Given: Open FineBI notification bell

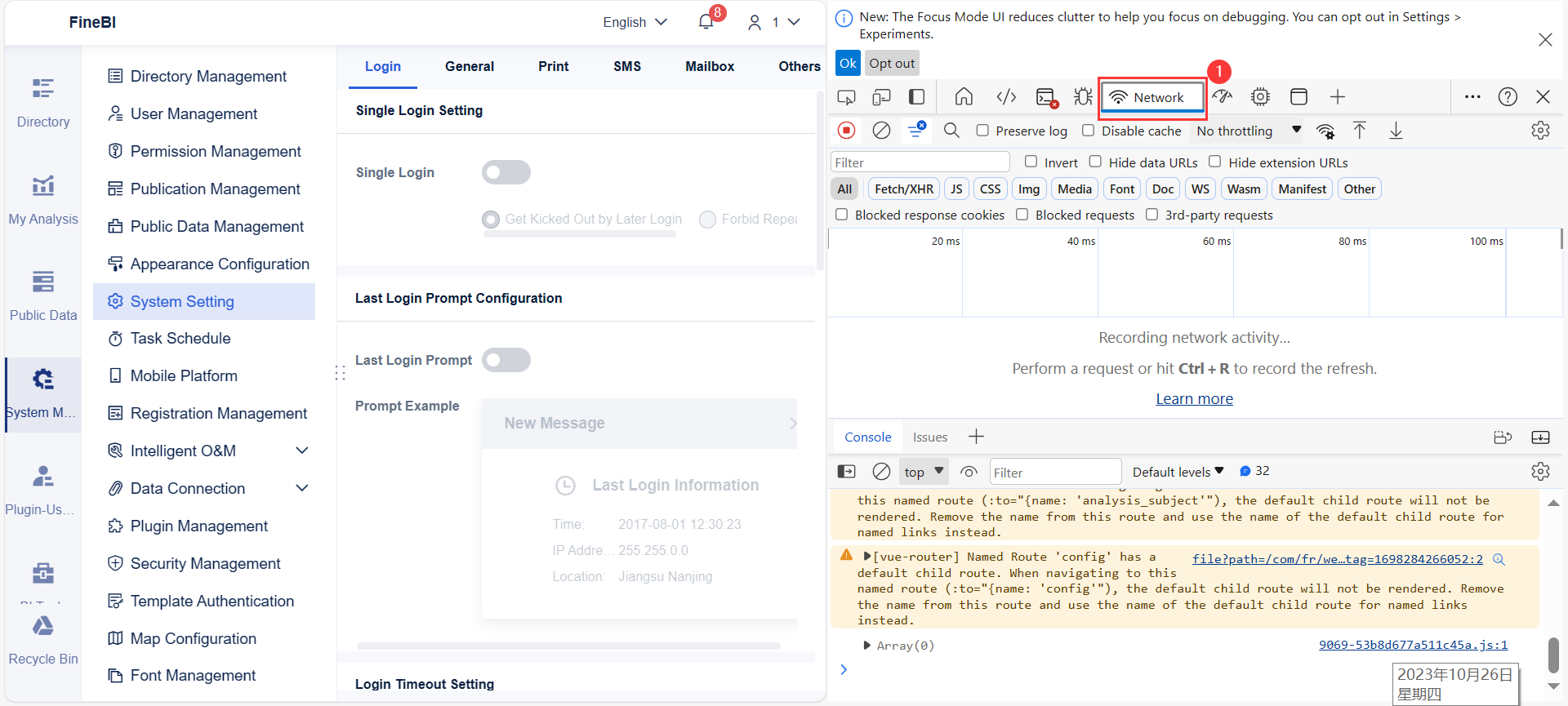Looking at the screenshot, I should (706, 22).
